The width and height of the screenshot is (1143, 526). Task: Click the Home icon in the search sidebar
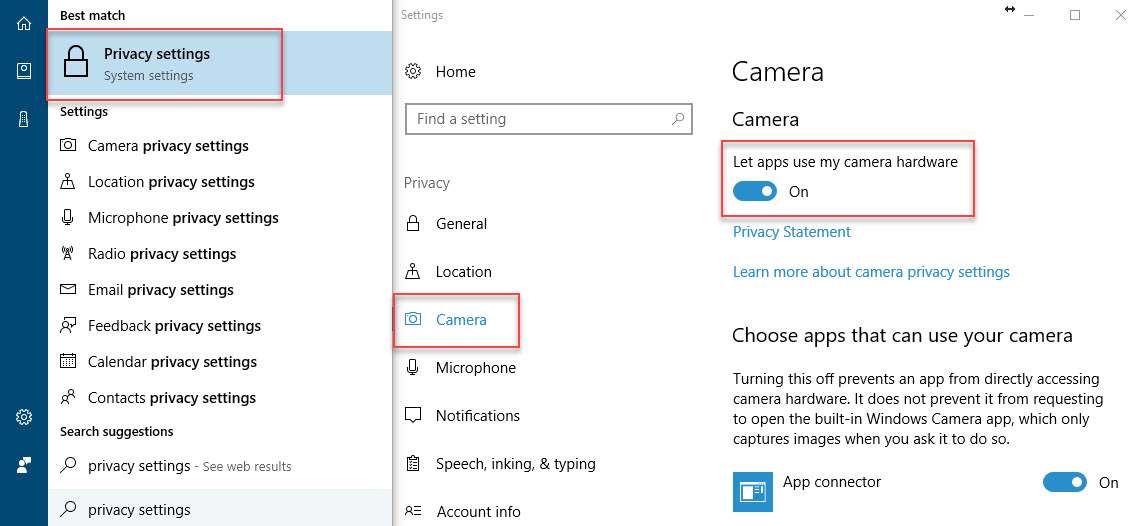click(24, 23)
